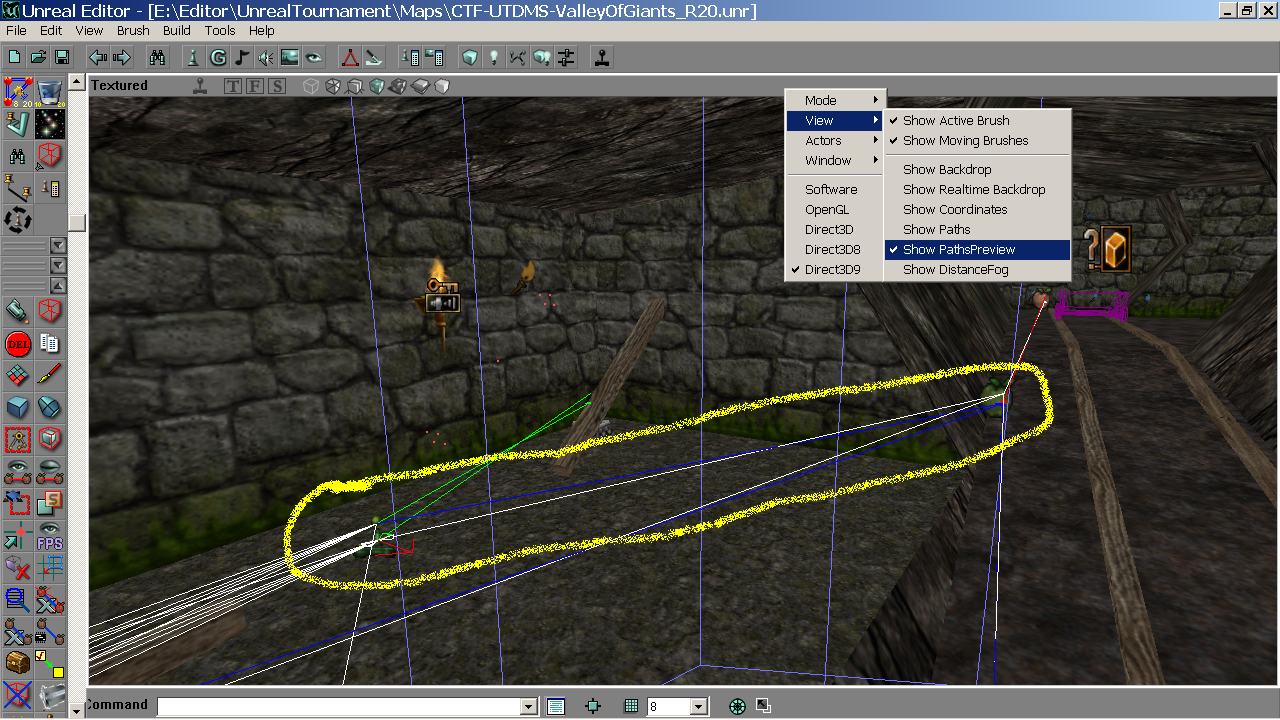
Task: Open the Music browser note icon
Action: [x=242, y=57]
